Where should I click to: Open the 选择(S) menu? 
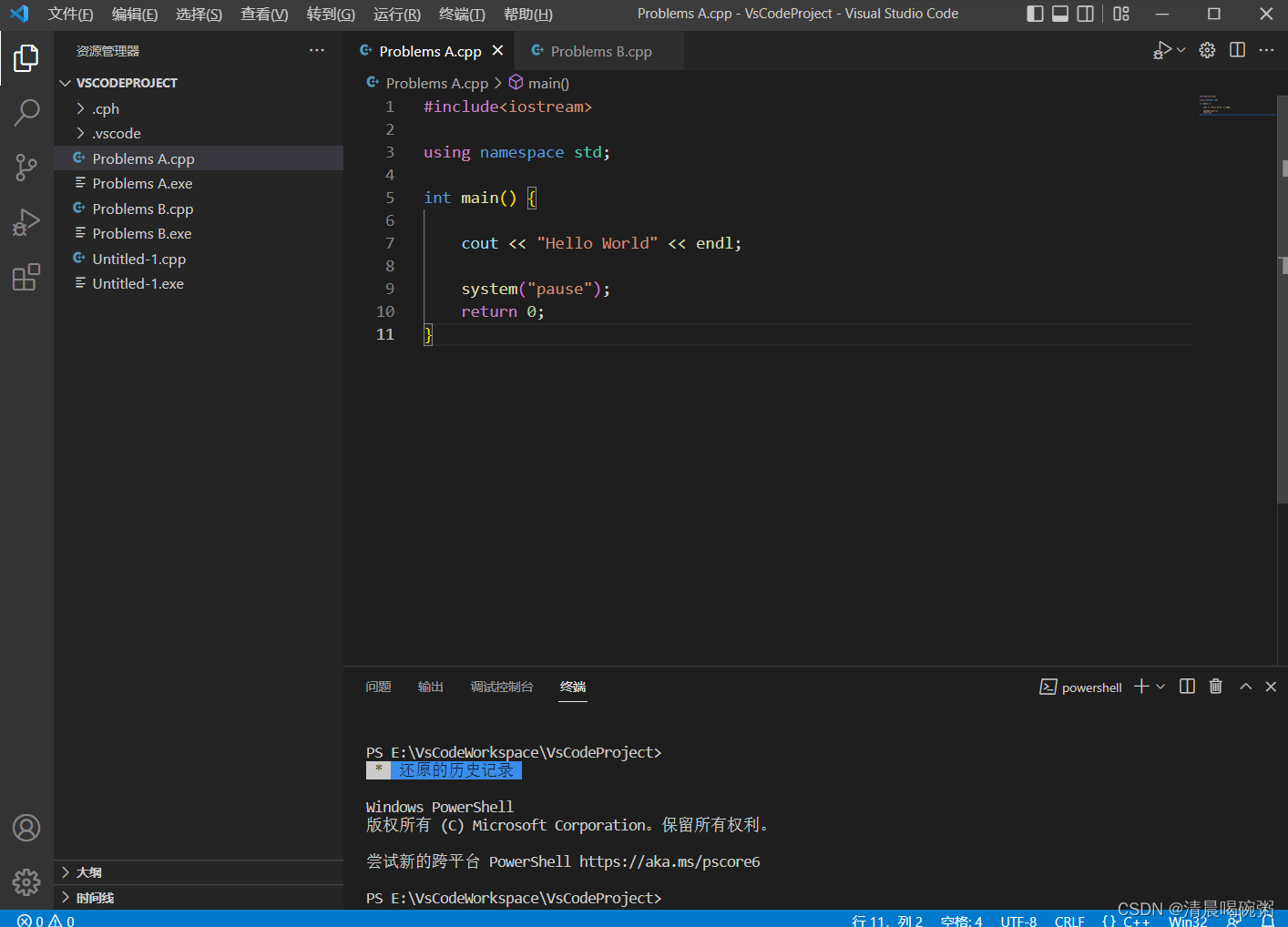click(199, 14)
